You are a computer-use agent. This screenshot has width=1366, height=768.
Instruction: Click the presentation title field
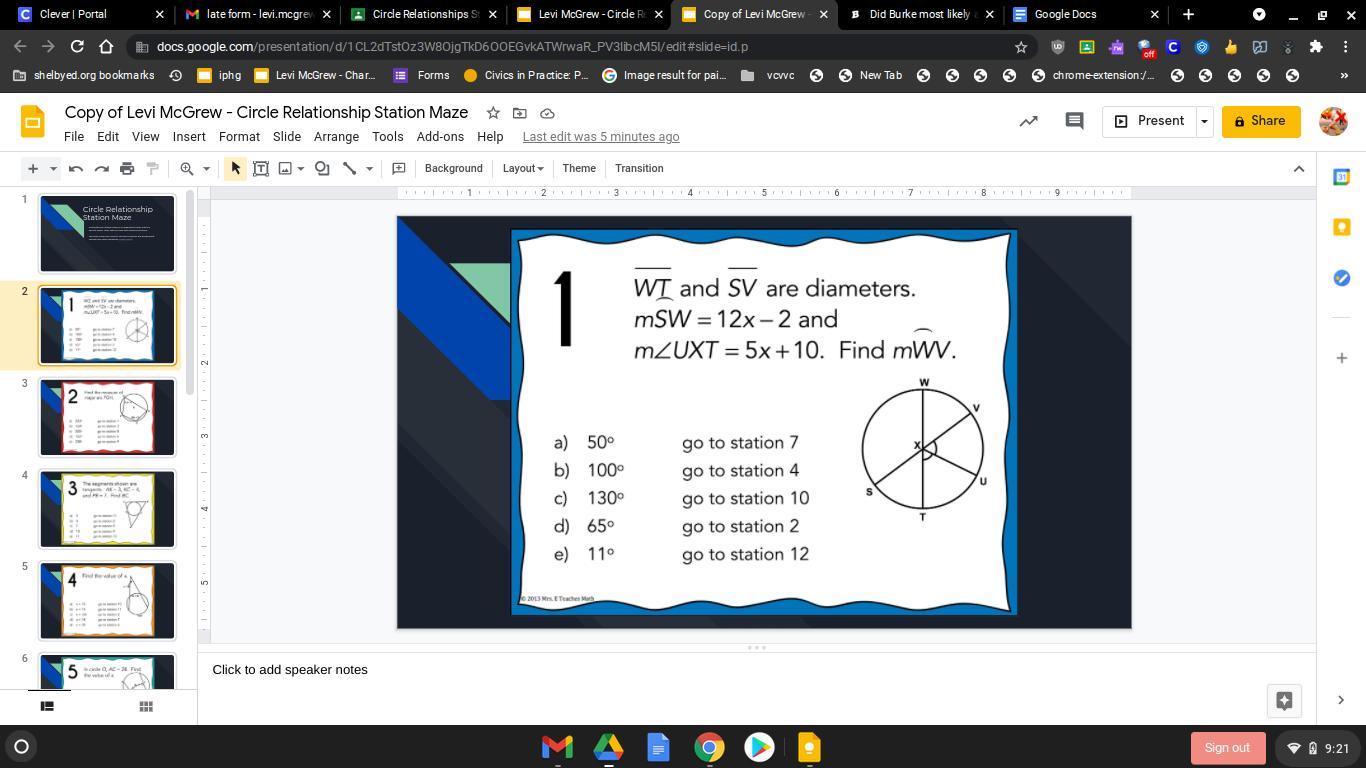(x=266, y=113)
